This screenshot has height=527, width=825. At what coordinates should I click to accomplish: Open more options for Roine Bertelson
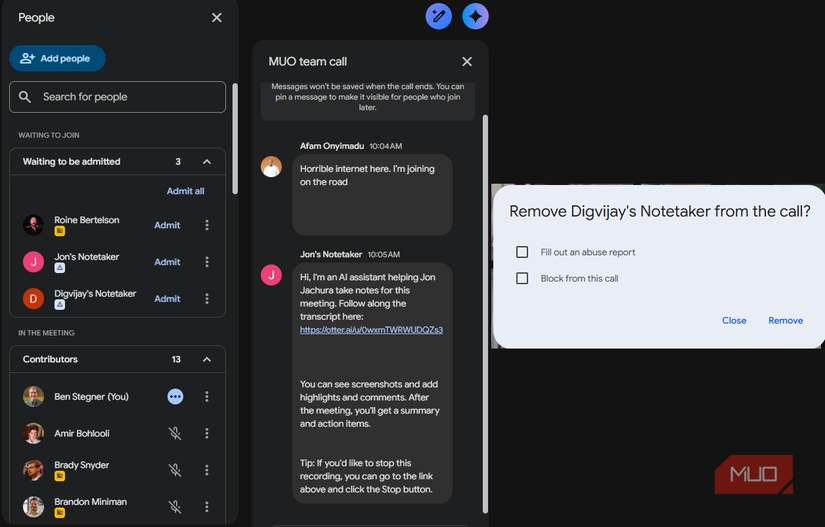(x=207, y=225)
